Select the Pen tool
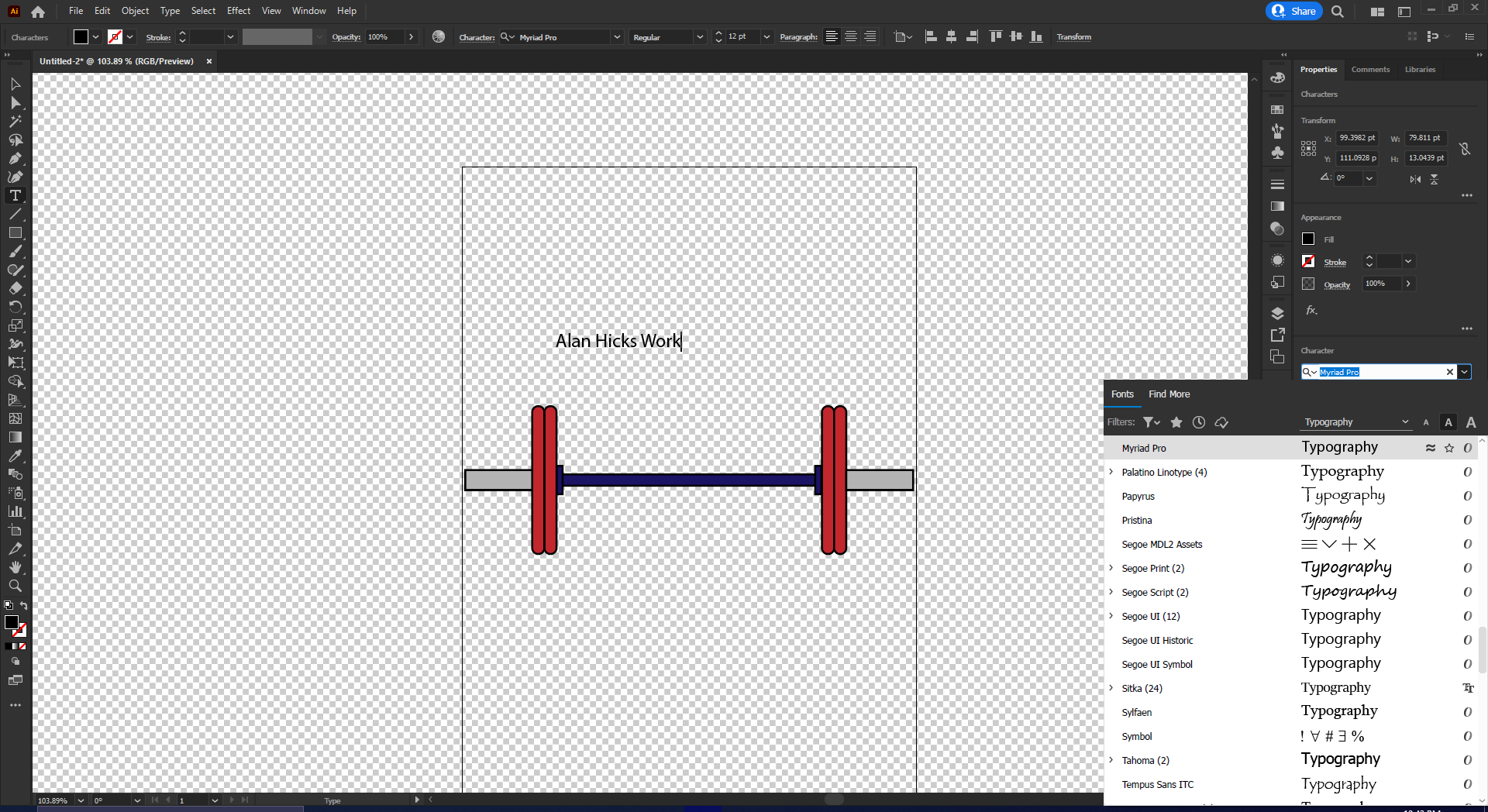The height and width of the screenshot is (812, 1488). [15, 159]
